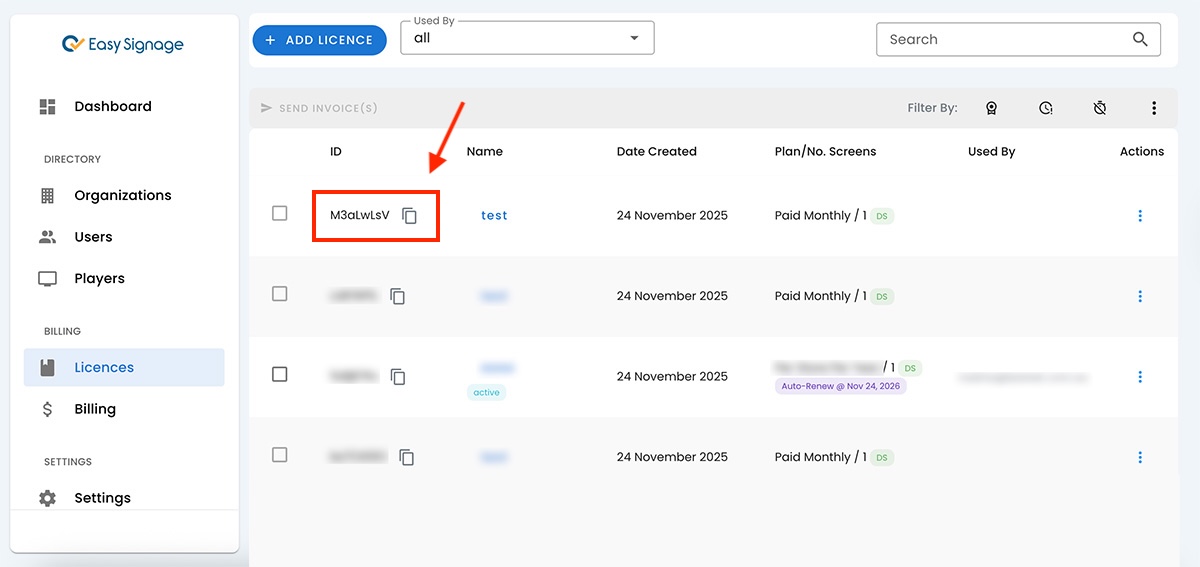Tick the checkbox of the active licence row

280,374
